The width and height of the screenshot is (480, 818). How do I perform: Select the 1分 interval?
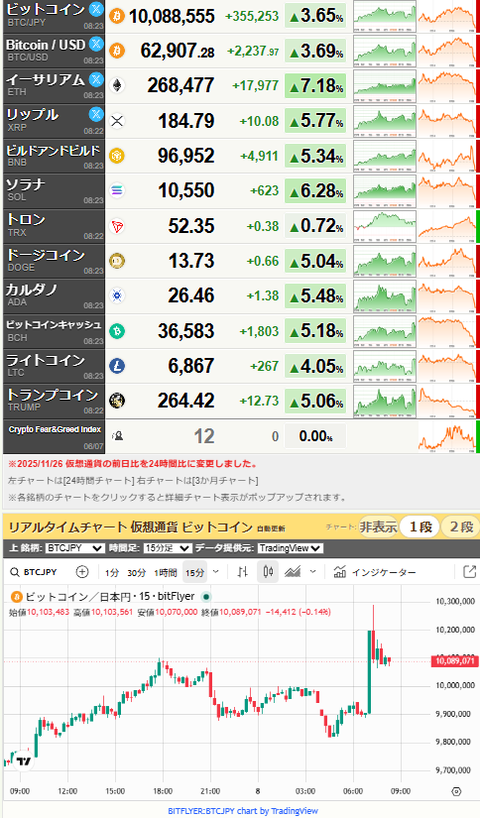tap(112, 573)
